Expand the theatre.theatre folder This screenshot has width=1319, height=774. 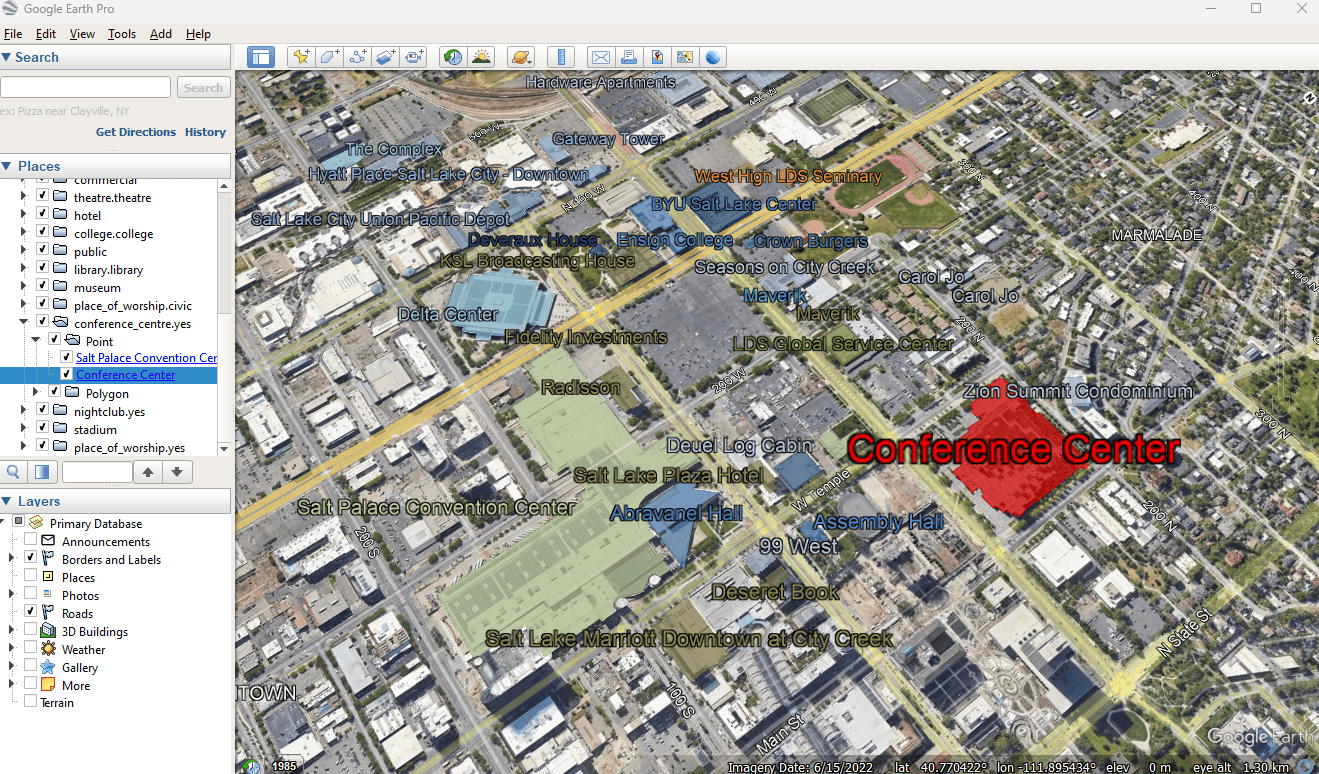coord(24,197)
